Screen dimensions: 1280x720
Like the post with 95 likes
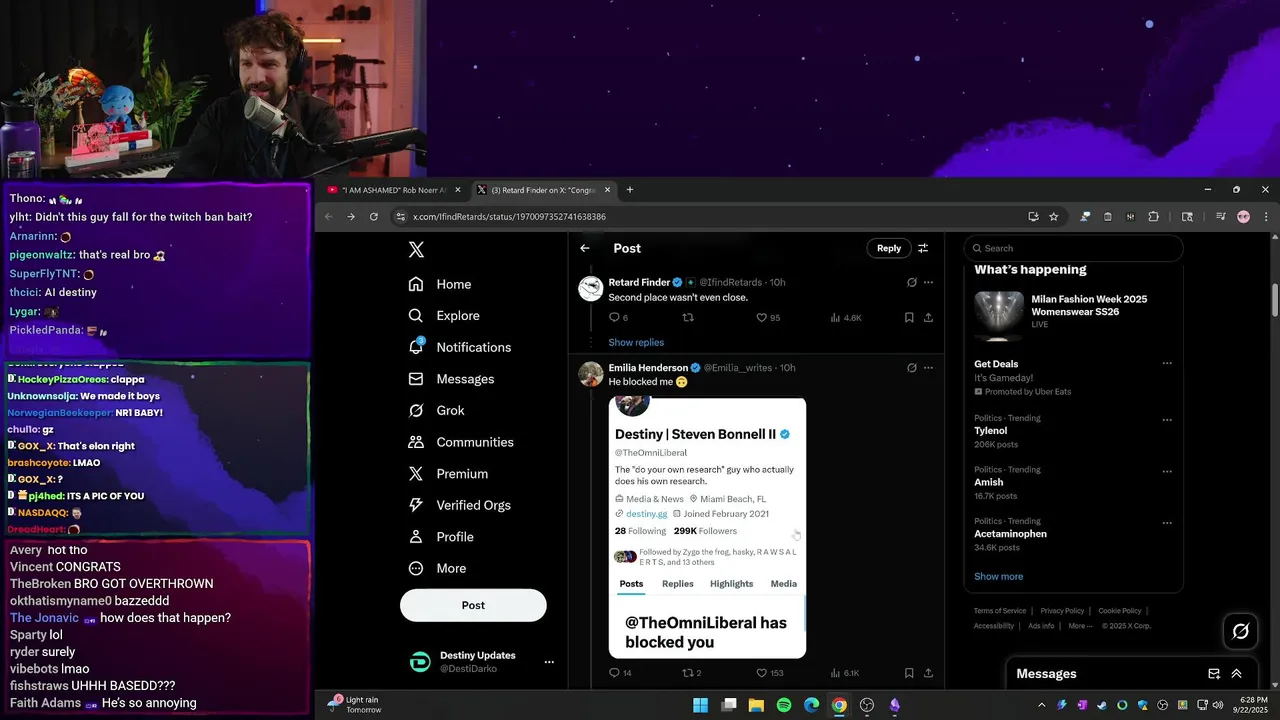click(767, 318)
